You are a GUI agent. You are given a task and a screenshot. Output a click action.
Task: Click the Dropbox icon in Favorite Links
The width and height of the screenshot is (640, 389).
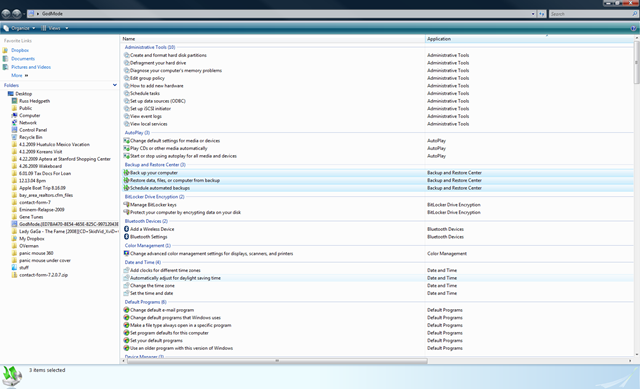[5, 50]
